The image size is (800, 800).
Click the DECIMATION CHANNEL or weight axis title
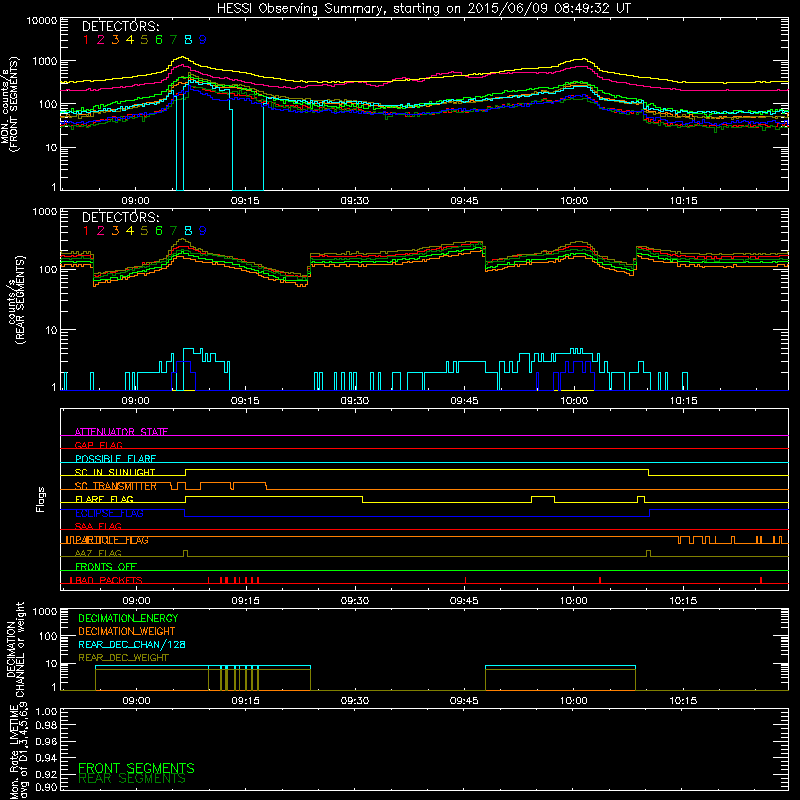[x=15, y=649]
